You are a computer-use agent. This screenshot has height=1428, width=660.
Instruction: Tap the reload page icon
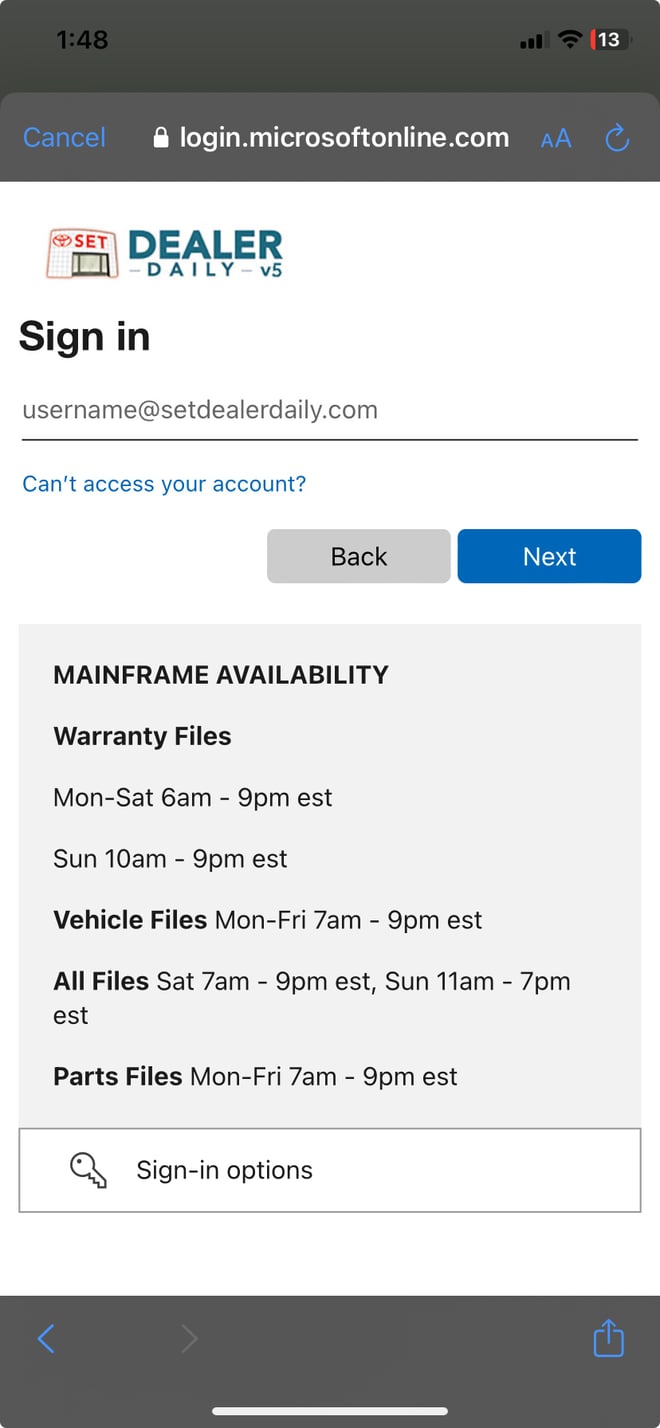tap(617, 138)
